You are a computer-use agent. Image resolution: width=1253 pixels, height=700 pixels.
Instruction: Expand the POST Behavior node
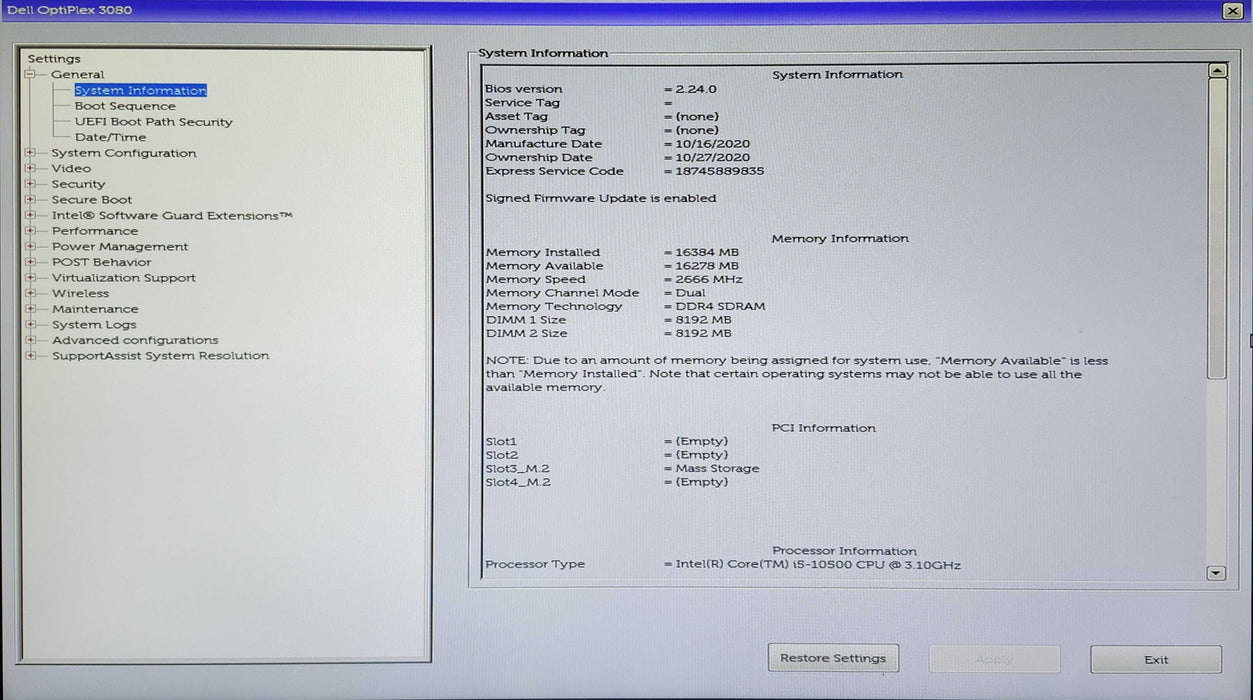pos(30,262)
